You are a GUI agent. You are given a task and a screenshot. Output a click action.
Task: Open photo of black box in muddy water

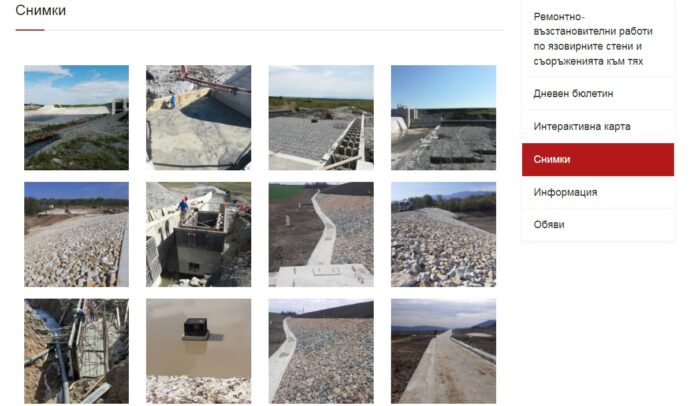coord(198,351)
